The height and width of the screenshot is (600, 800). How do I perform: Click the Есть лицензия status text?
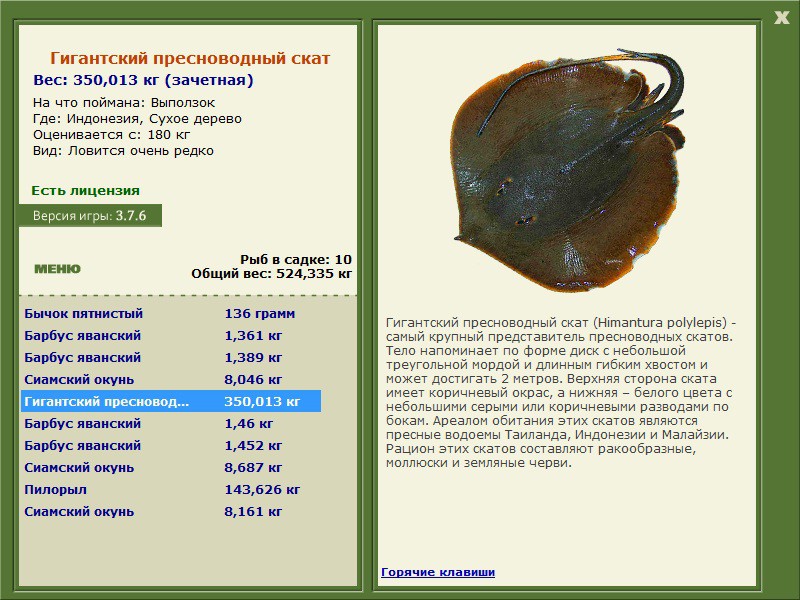point(85,191)
